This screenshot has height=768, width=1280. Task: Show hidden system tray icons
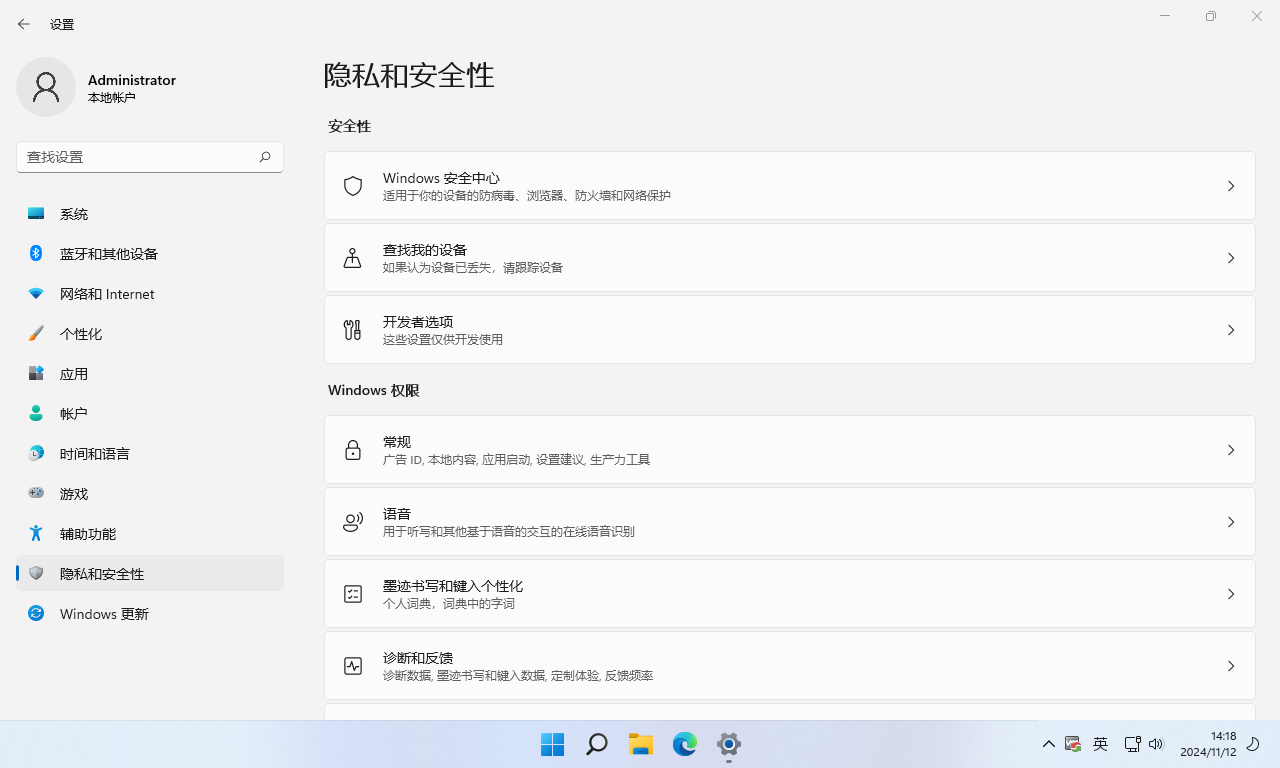1048,744
